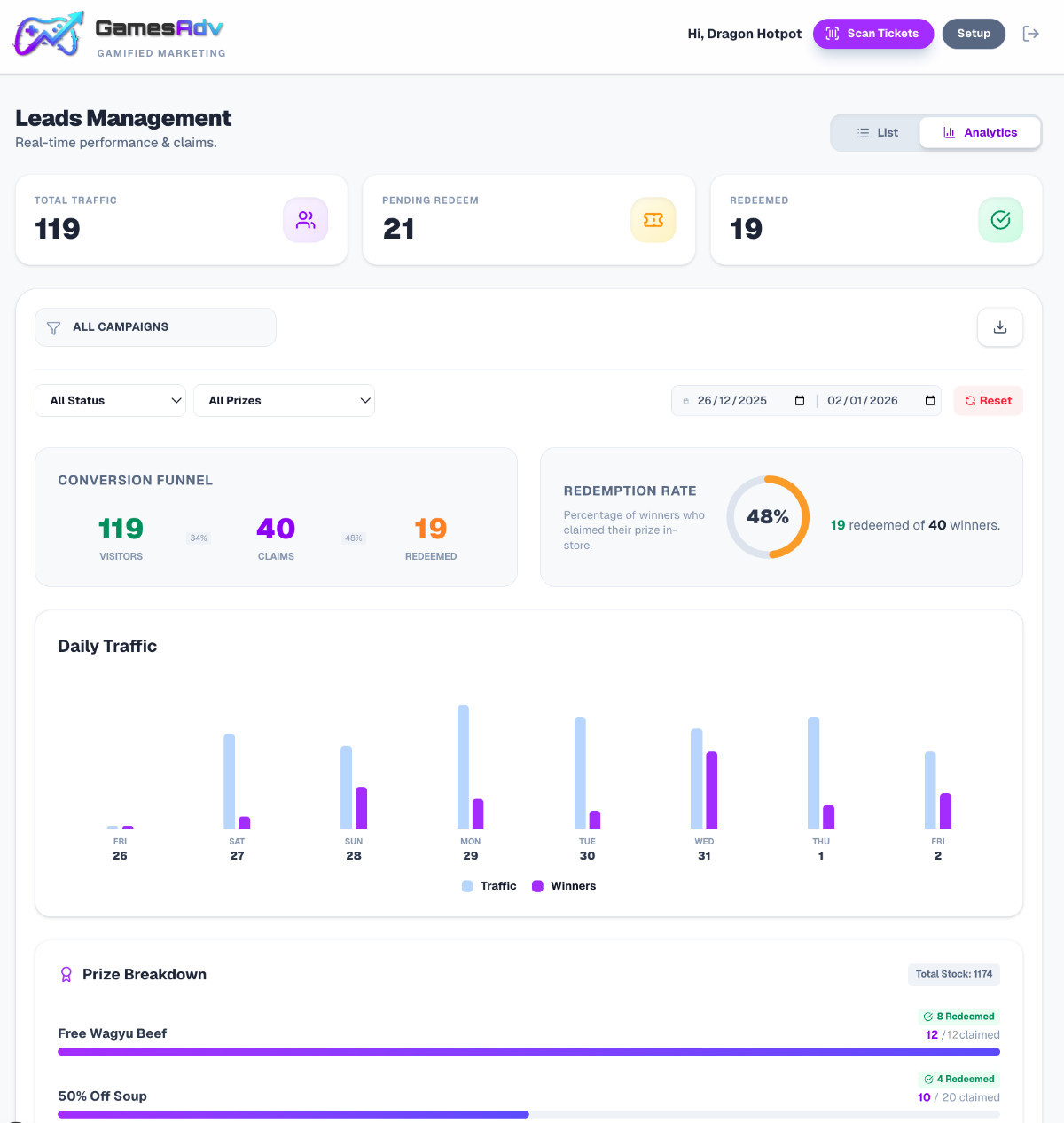The height and width of the screenshot is (1123, 1064).
Task: Click the Free Wagyu Beef progress bar
Action: 528,1052
